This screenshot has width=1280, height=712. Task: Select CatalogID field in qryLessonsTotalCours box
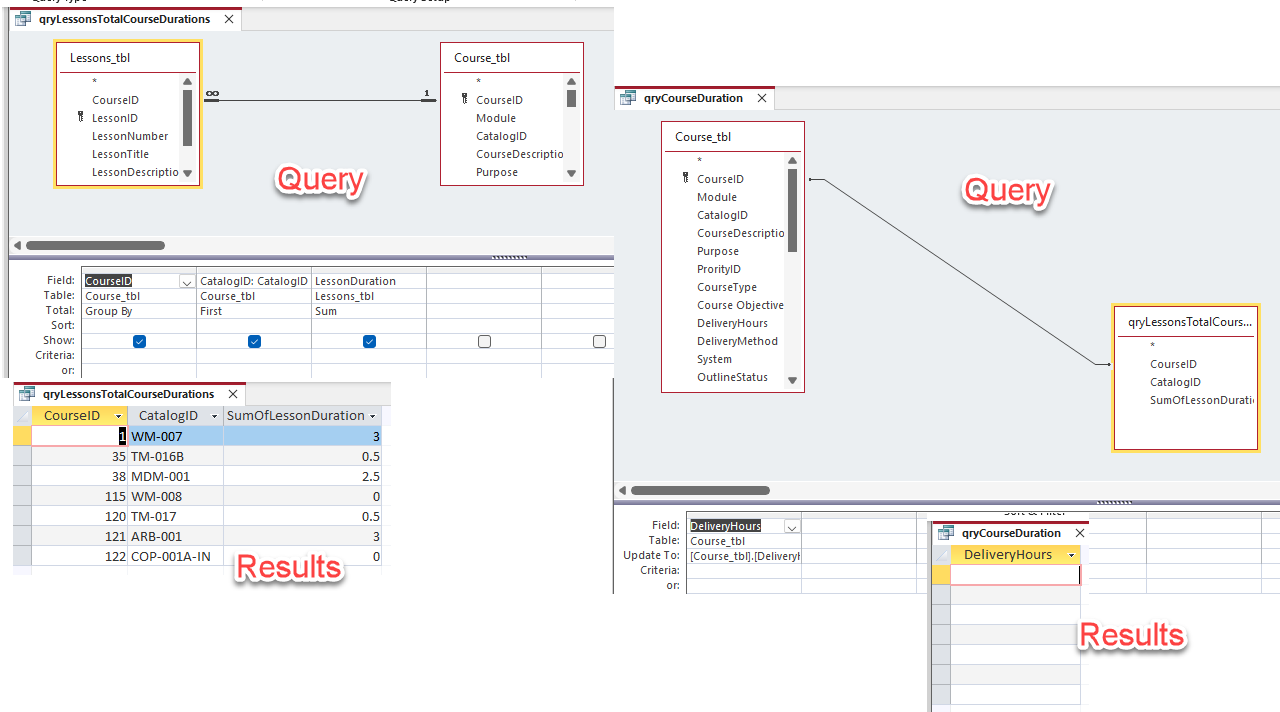coord(1175,382)
